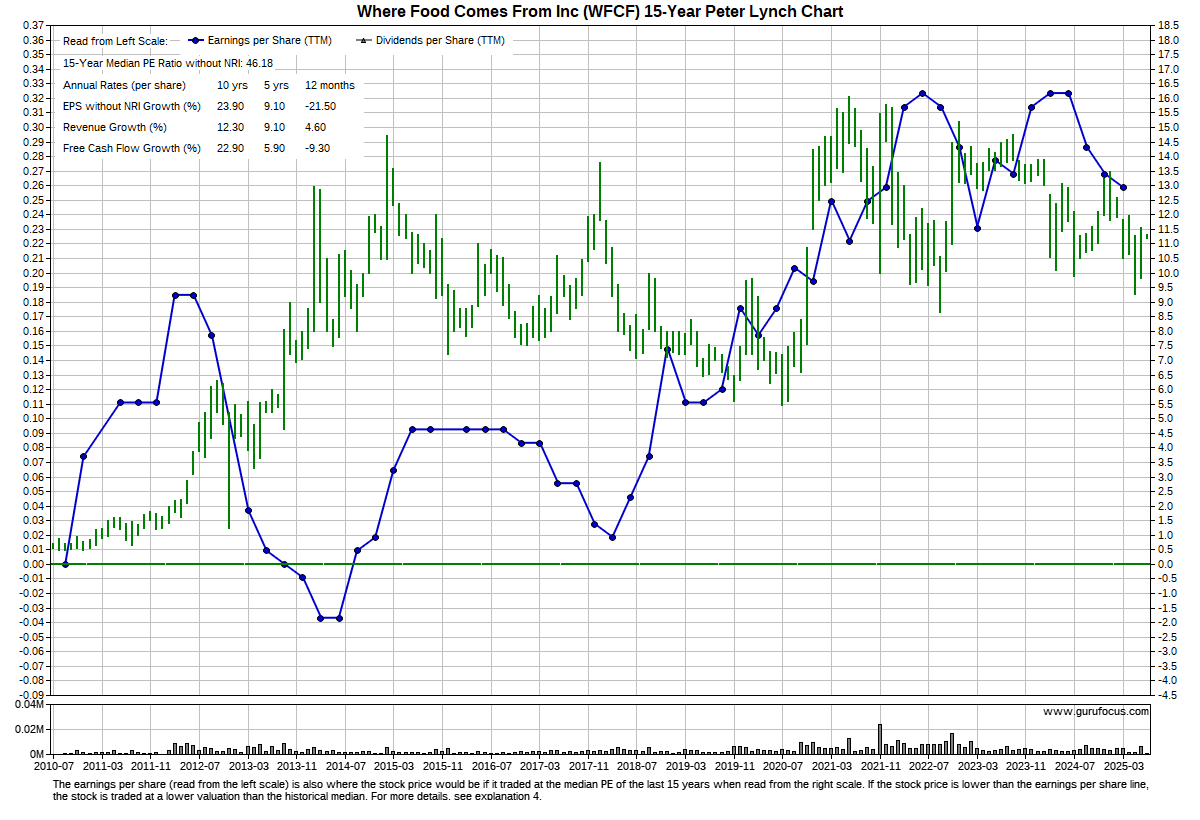Click the x-axis label 2012-07

(x=199, y=766)
